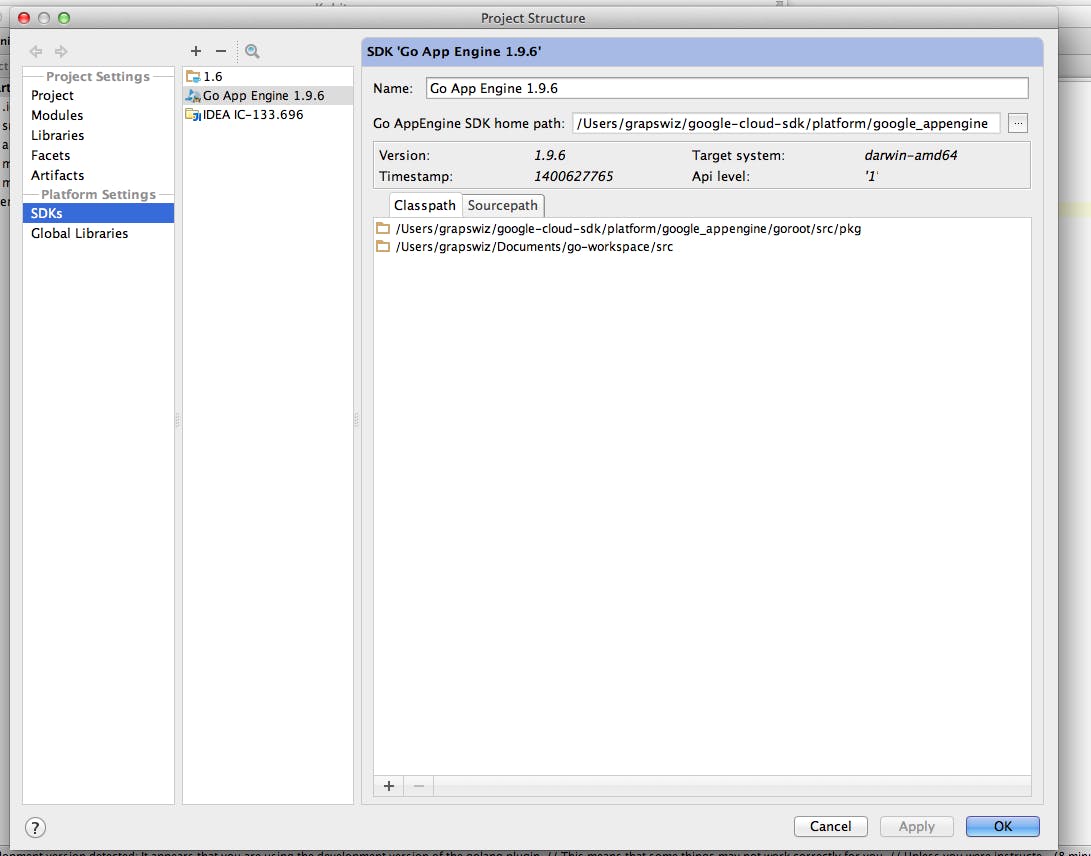This screenshot has width=1091, height=856.
Task: Click the version value 1.9.6
Action: click(x=550, y=155)
